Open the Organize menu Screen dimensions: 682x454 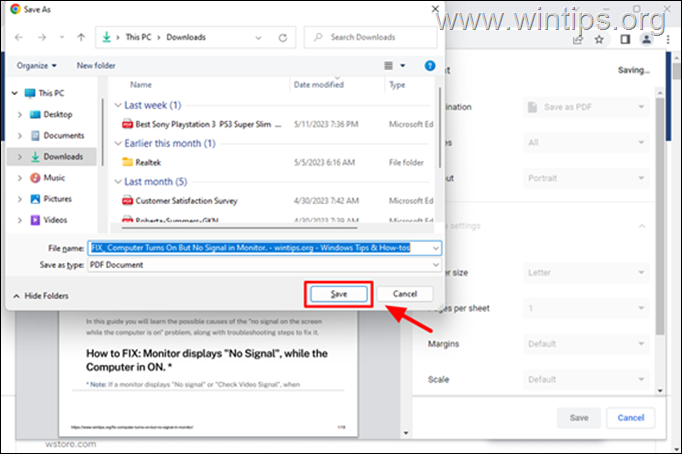[x=37, y=66]
